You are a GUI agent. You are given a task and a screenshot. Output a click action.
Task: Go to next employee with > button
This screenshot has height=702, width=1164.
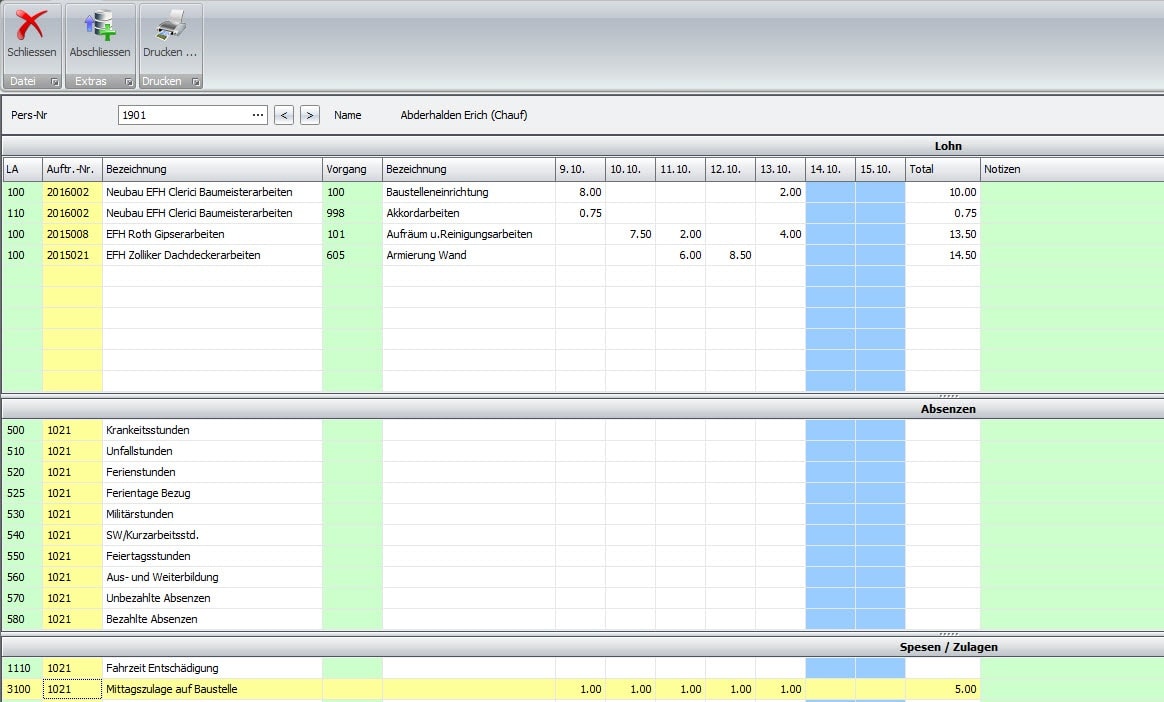310,115
